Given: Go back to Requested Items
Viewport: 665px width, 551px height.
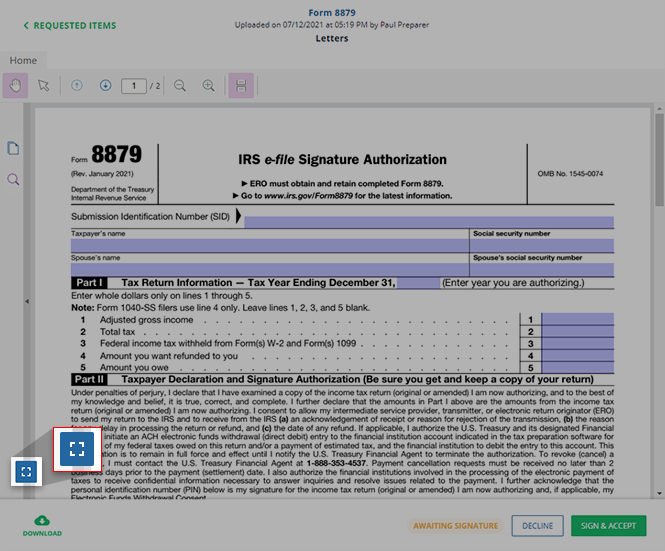Looking at the screenshot, I should click(70, 25).
